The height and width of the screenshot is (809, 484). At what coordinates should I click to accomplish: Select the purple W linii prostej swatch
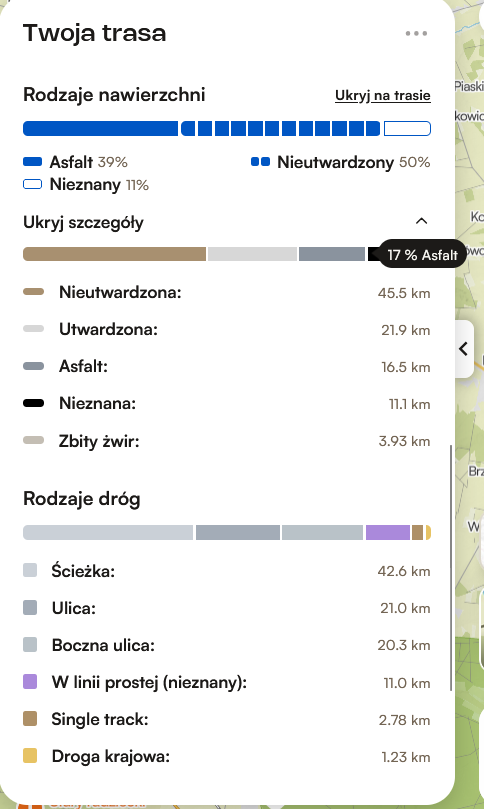(x=30, y=682)
